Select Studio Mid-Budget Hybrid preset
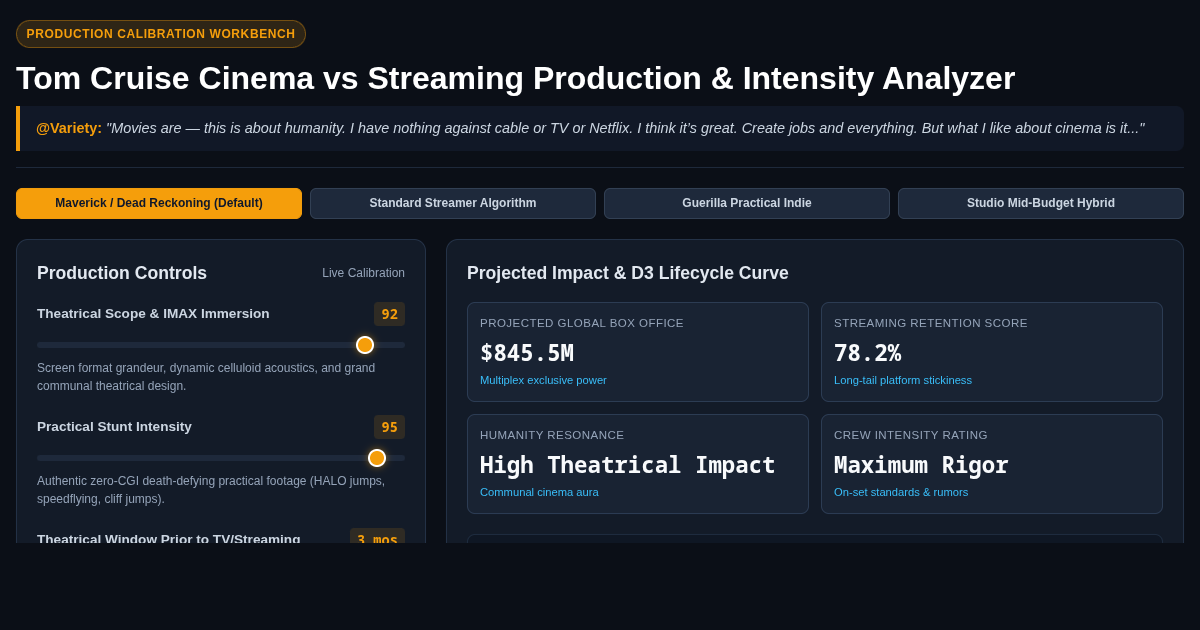The width and height of the screenshot is (1200, 630). (1041, 203)
